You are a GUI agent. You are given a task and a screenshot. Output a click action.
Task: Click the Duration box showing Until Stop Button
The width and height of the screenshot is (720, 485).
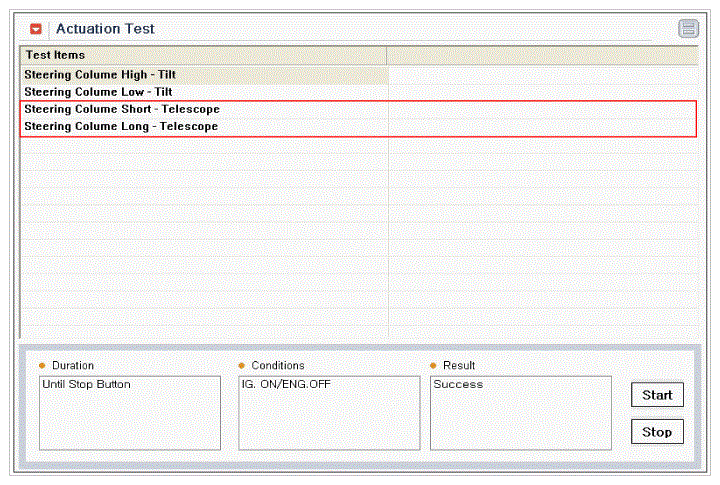tap(129, 413)
